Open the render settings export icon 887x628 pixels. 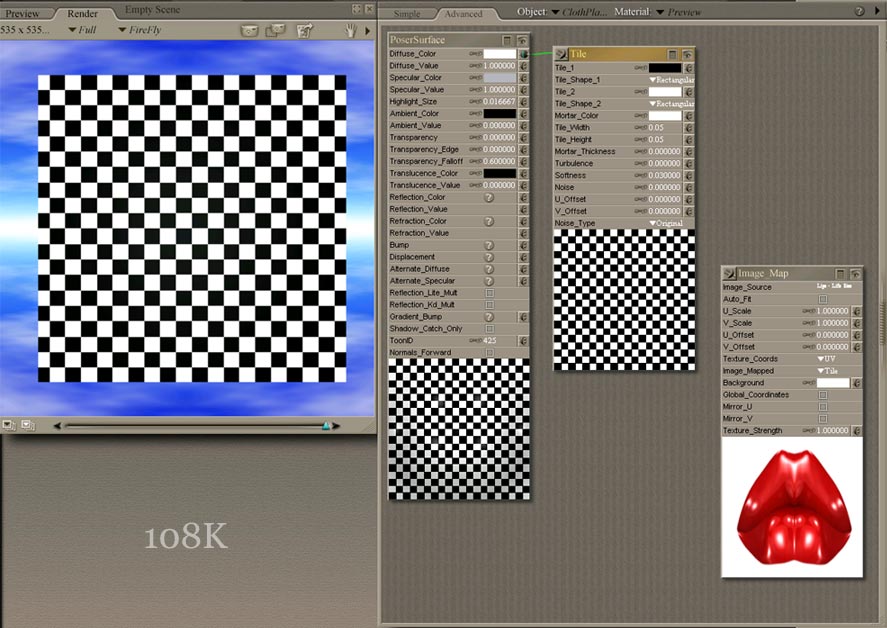304,30
